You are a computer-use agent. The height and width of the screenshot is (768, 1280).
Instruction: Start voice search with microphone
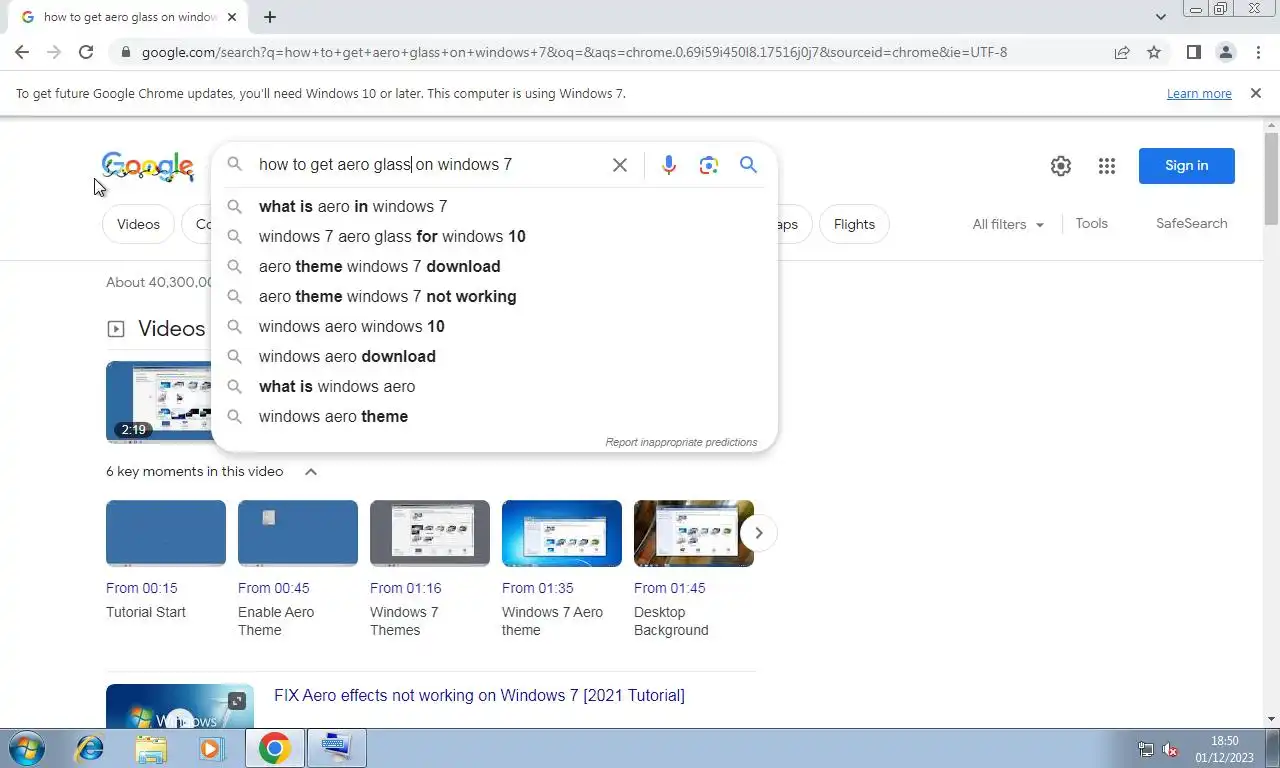(669, 165)
